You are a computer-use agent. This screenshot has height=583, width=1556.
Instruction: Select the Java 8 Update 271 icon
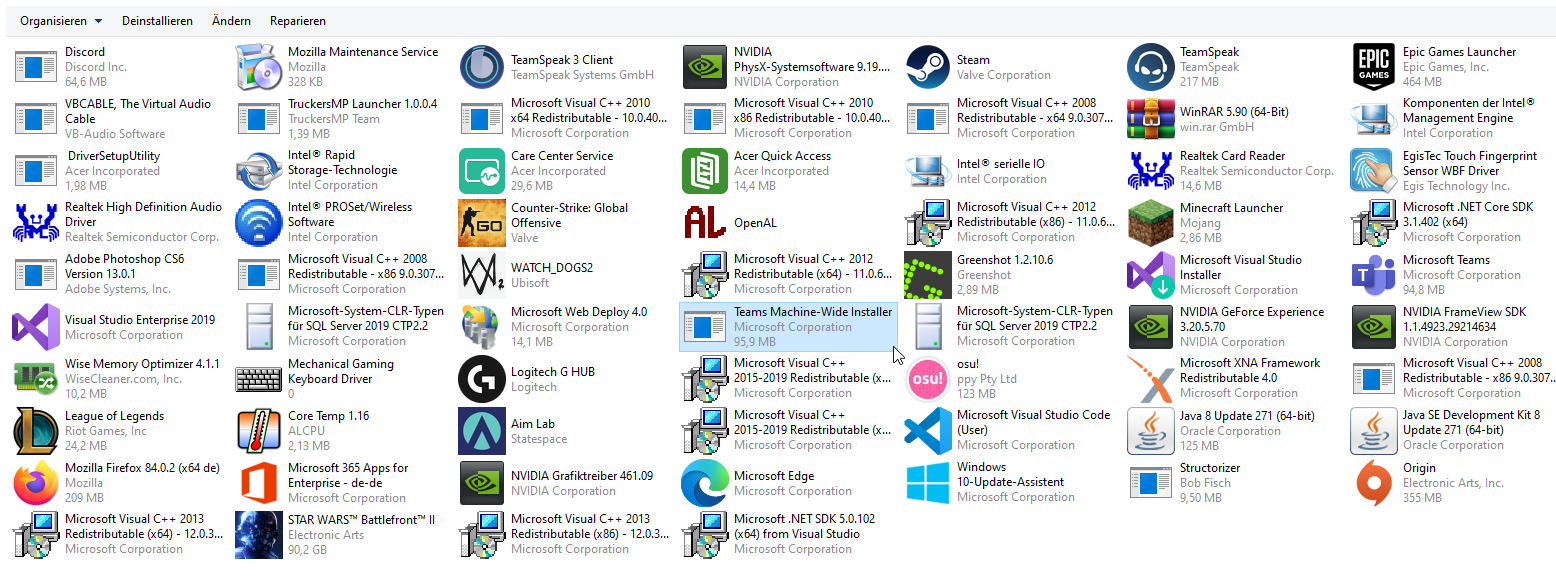click(1151, 431)
